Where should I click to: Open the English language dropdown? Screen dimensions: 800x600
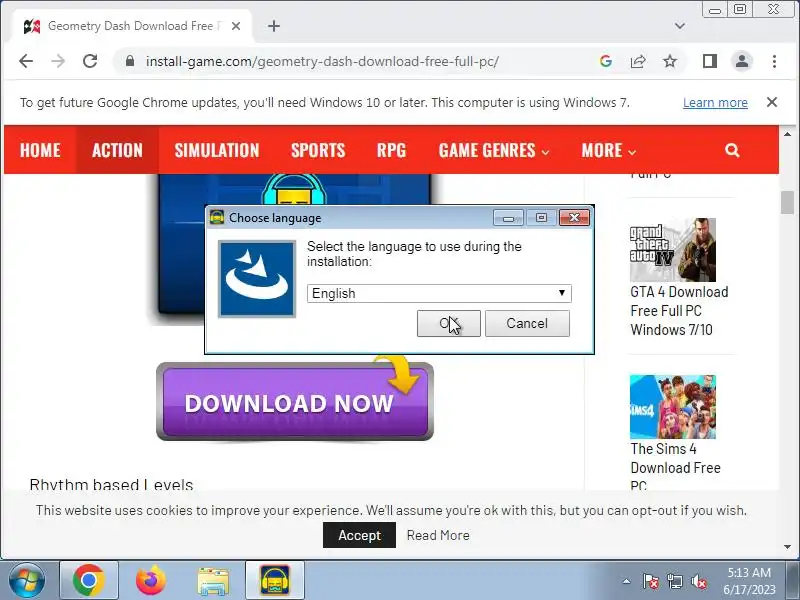pos(439,293)
